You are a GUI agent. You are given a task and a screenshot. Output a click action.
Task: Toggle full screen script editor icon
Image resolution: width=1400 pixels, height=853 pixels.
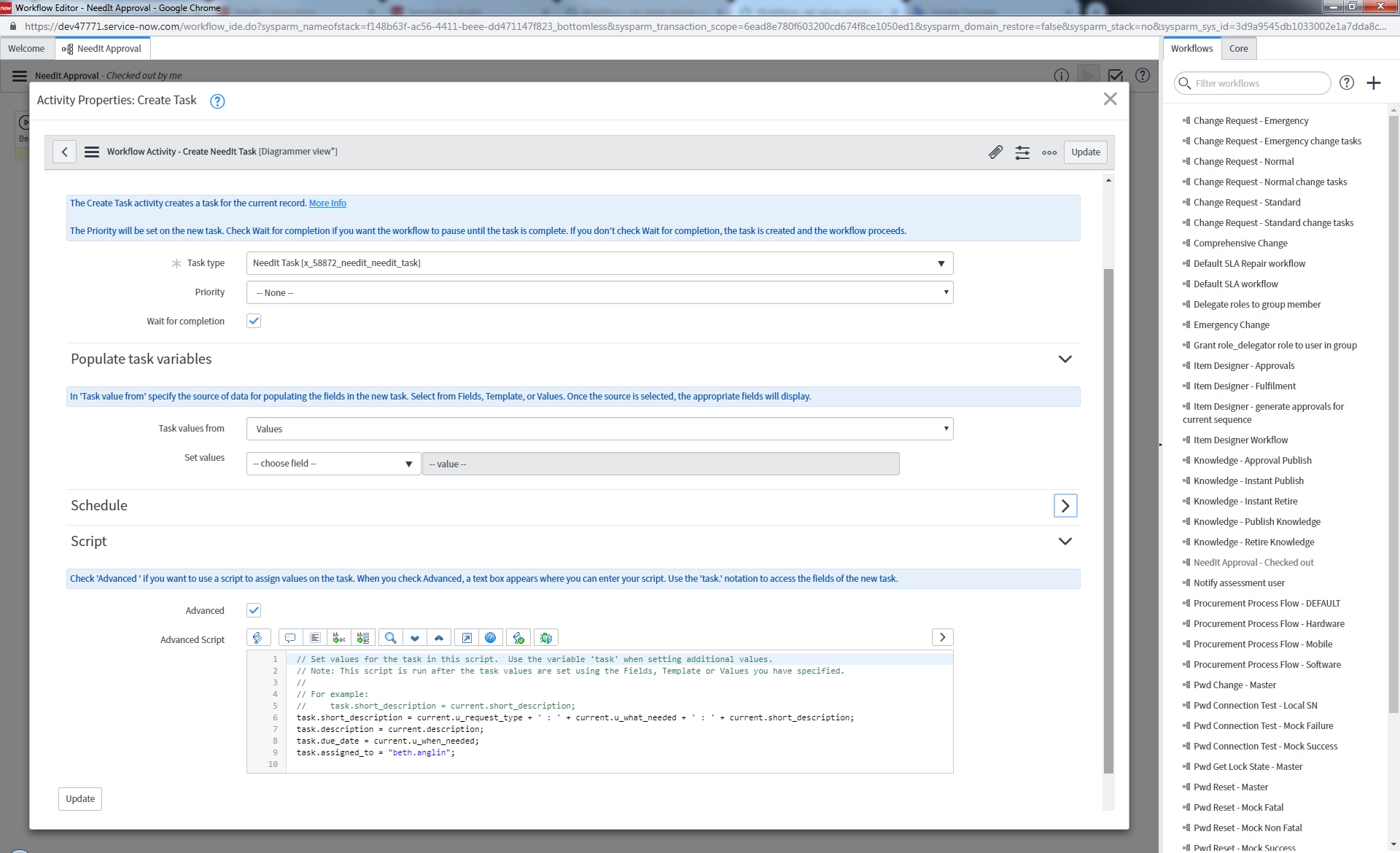(x=467, y=638)
